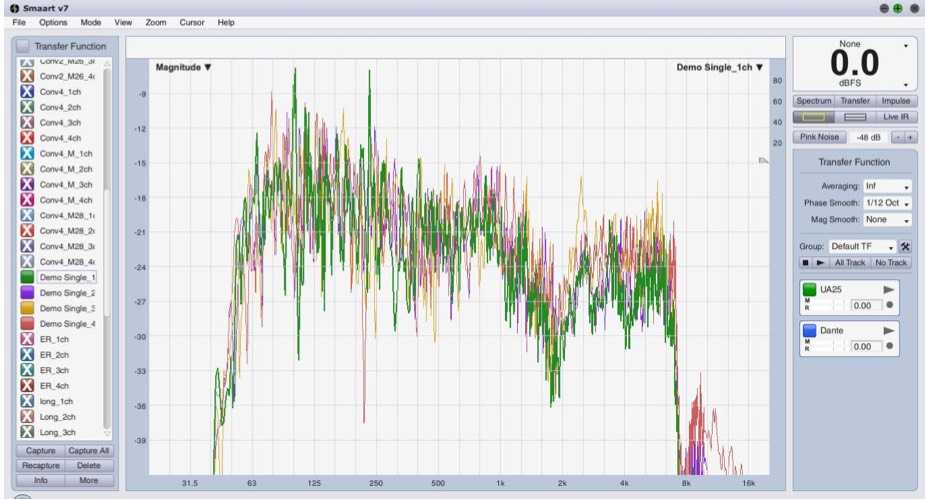The height and width of the screenshot is (500, 925).
Task: Open the Magnitude plot type dropdown
Action: (183, 67)
